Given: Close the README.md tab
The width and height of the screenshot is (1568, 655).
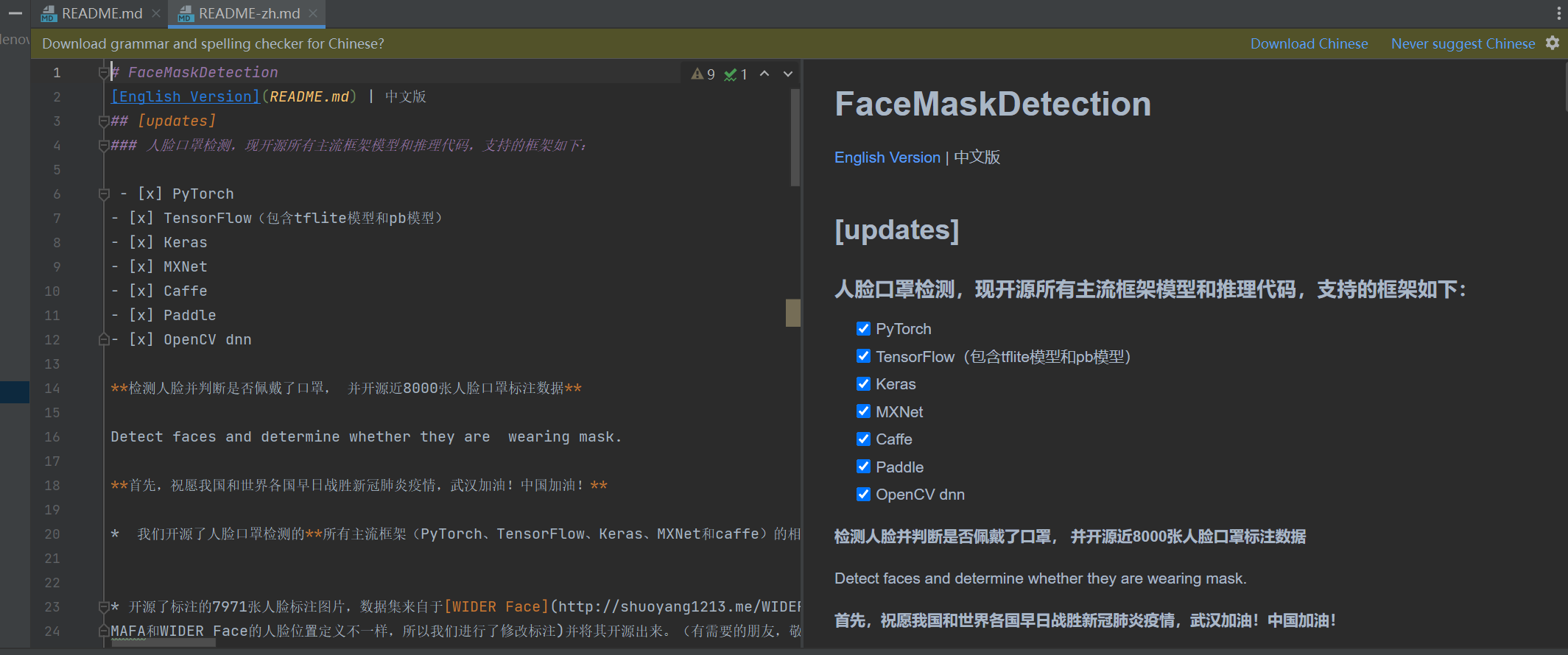Looking at the screenshot, I should click(156, 13).
